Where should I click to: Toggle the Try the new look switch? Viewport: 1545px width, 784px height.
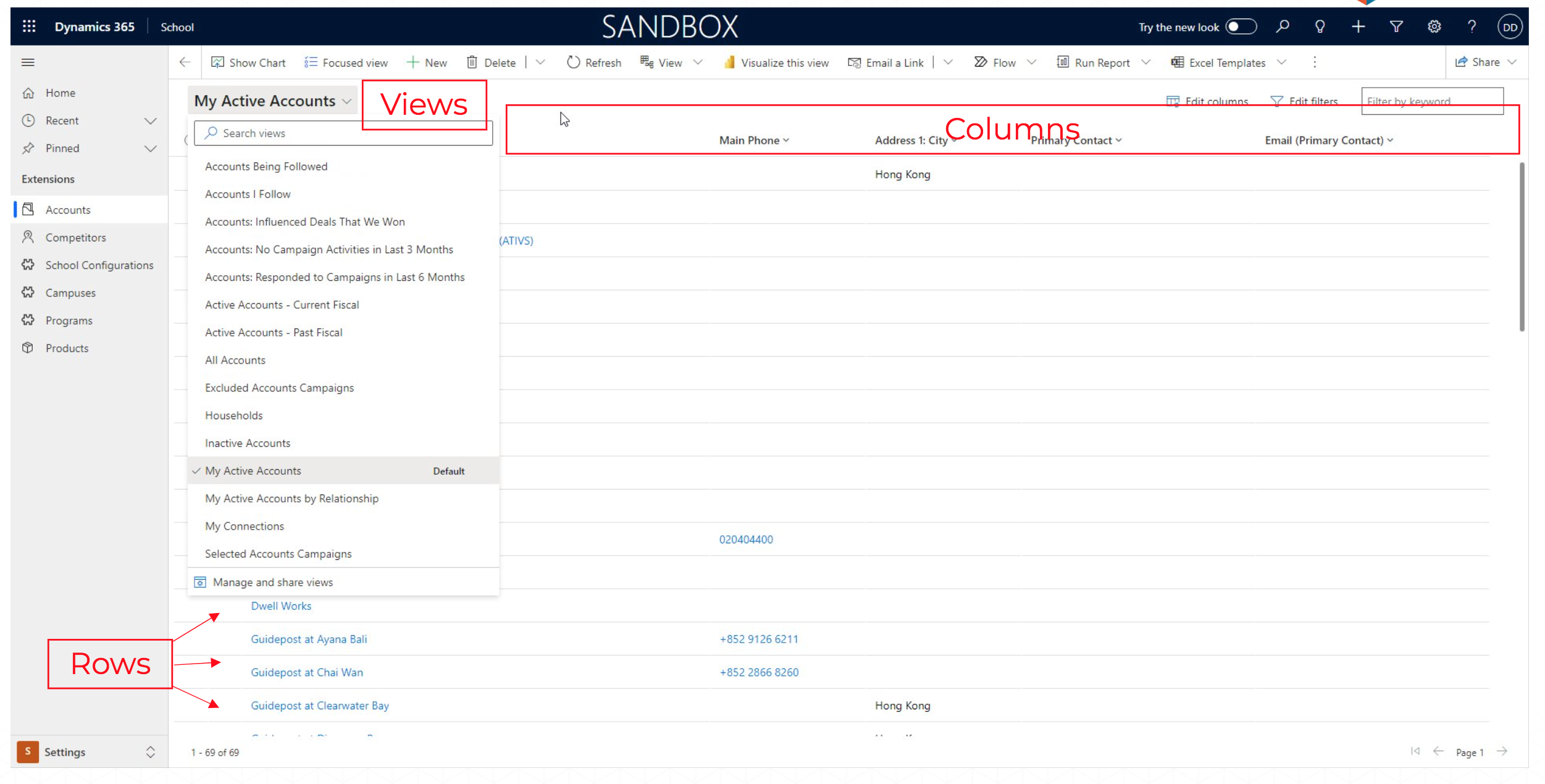tap(1240, 27)
